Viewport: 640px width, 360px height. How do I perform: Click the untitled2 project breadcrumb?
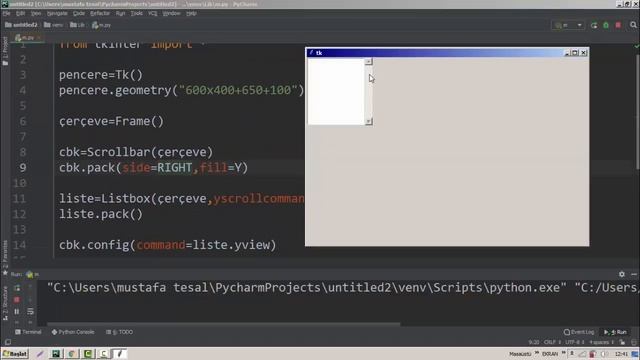coord(21,25)
